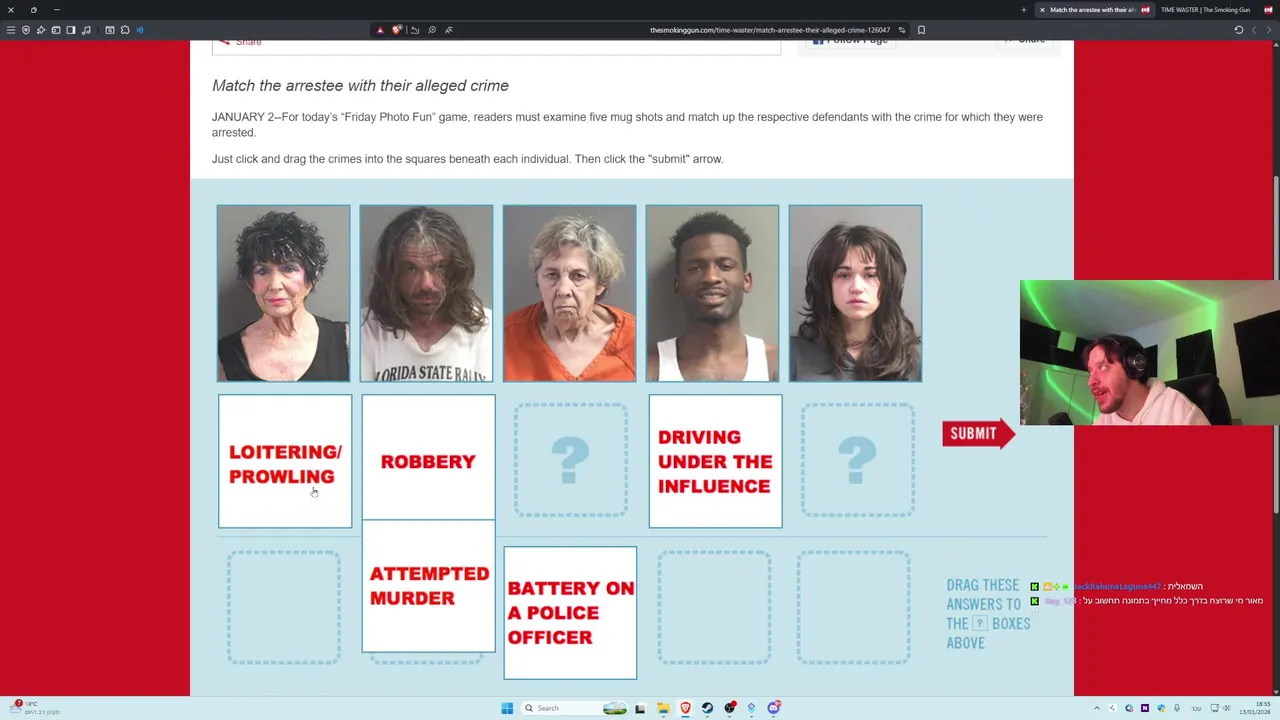Click the OneNote icon in system tray
This screenshot has width=1280, height=720.
point(1145,708)
